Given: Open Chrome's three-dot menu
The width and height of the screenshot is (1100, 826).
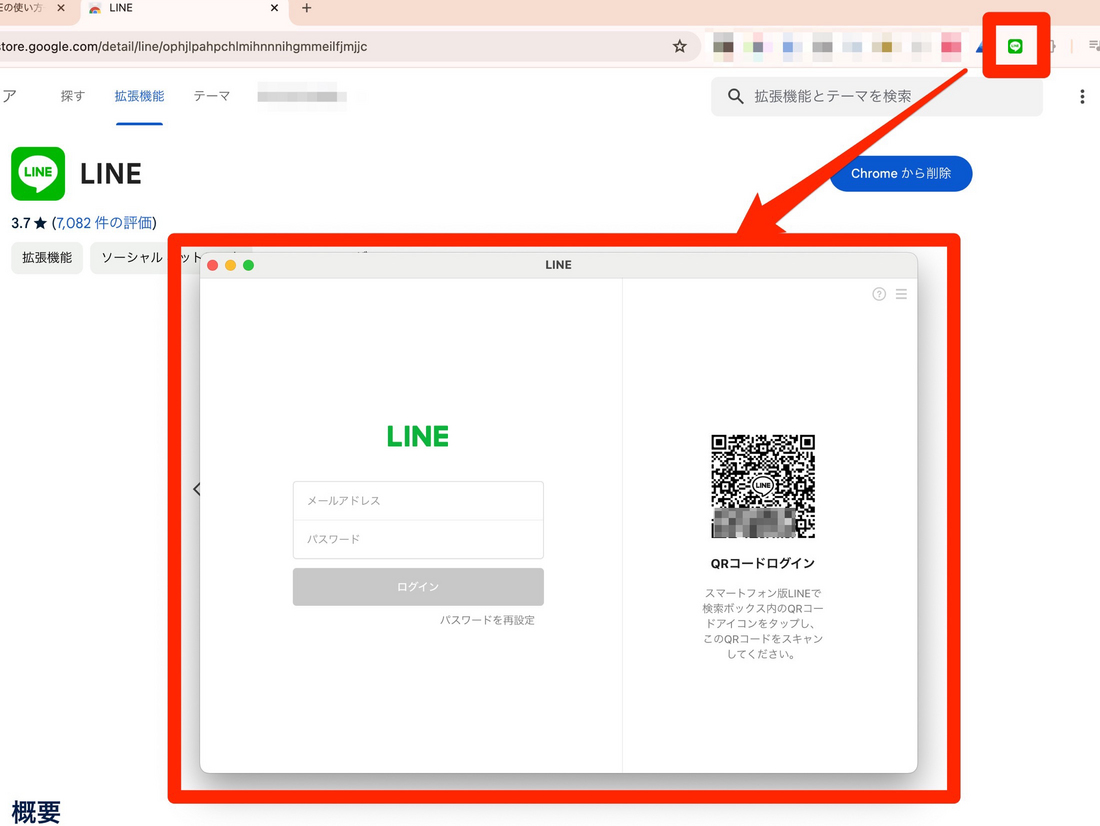Looking at the screenshot, I should pyautogui.click(x=1082, y=95).
